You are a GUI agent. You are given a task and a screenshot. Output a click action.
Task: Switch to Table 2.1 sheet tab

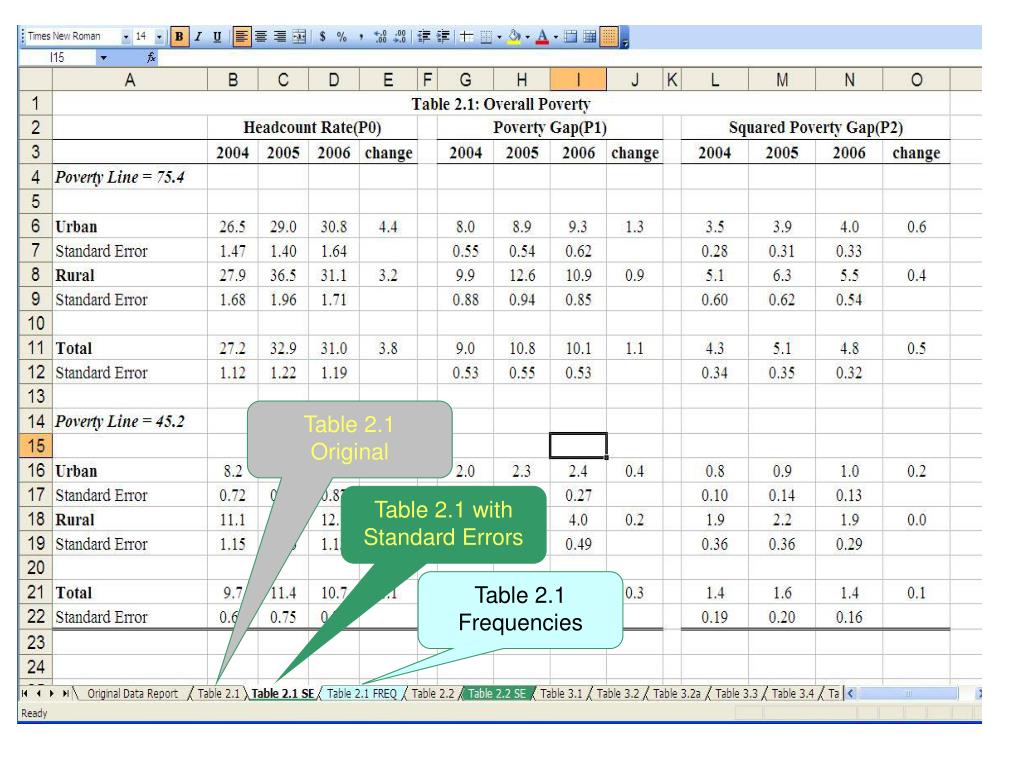(x=219, y=694)
